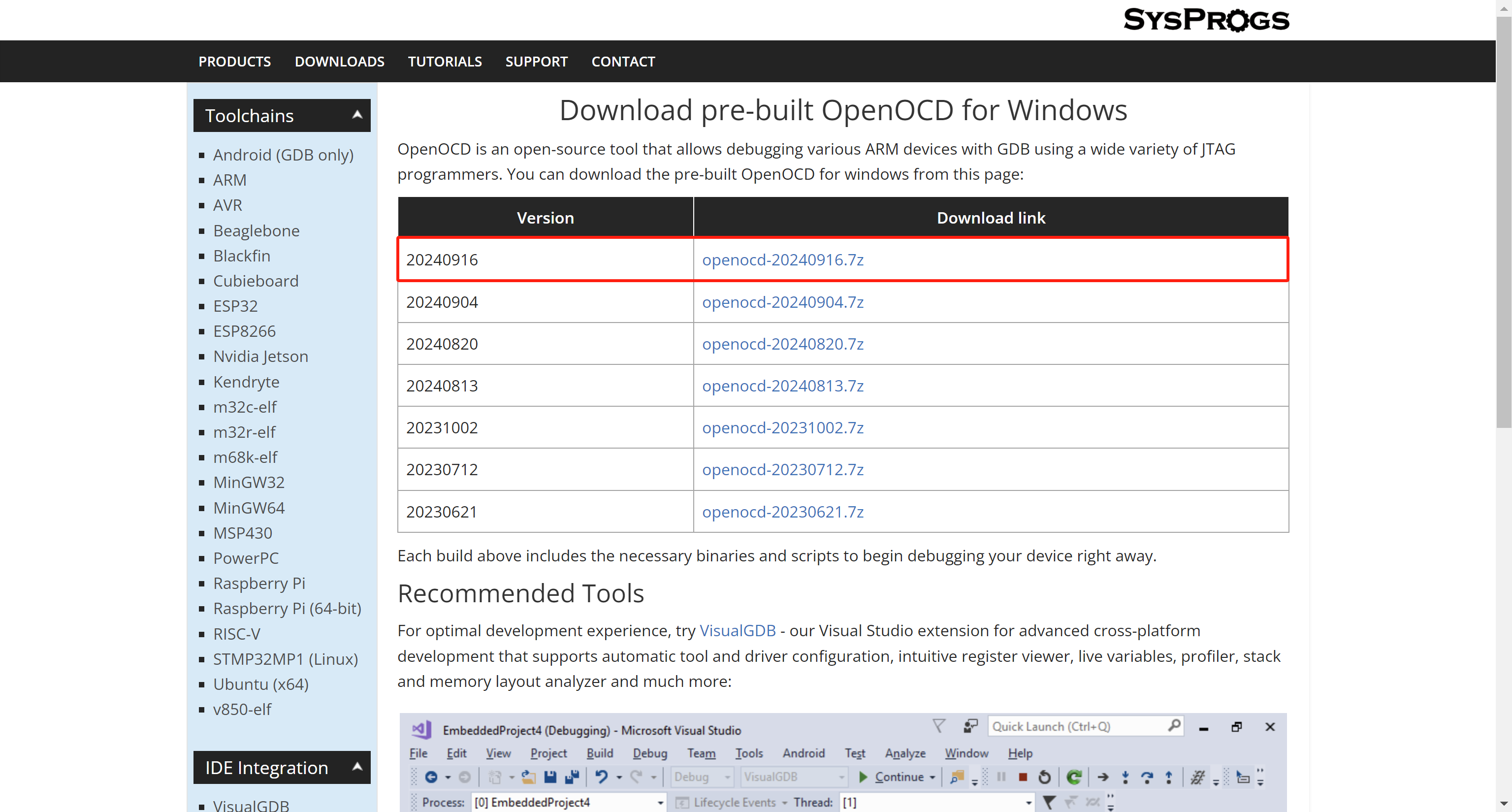Viewport: 1512px width, 812px height.
Task: Collapse the Toolchains section
Action: pos(357,115)
